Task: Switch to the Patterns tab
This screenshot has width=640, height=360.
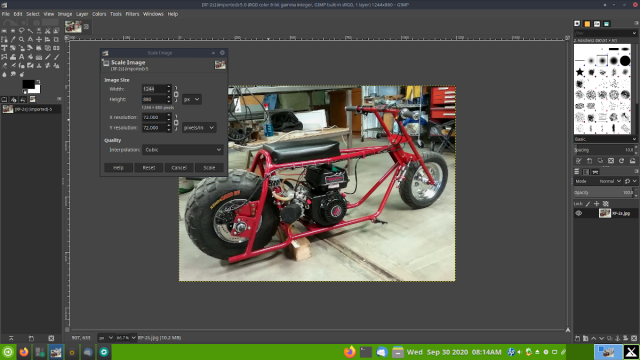Action: pos(587,24)
